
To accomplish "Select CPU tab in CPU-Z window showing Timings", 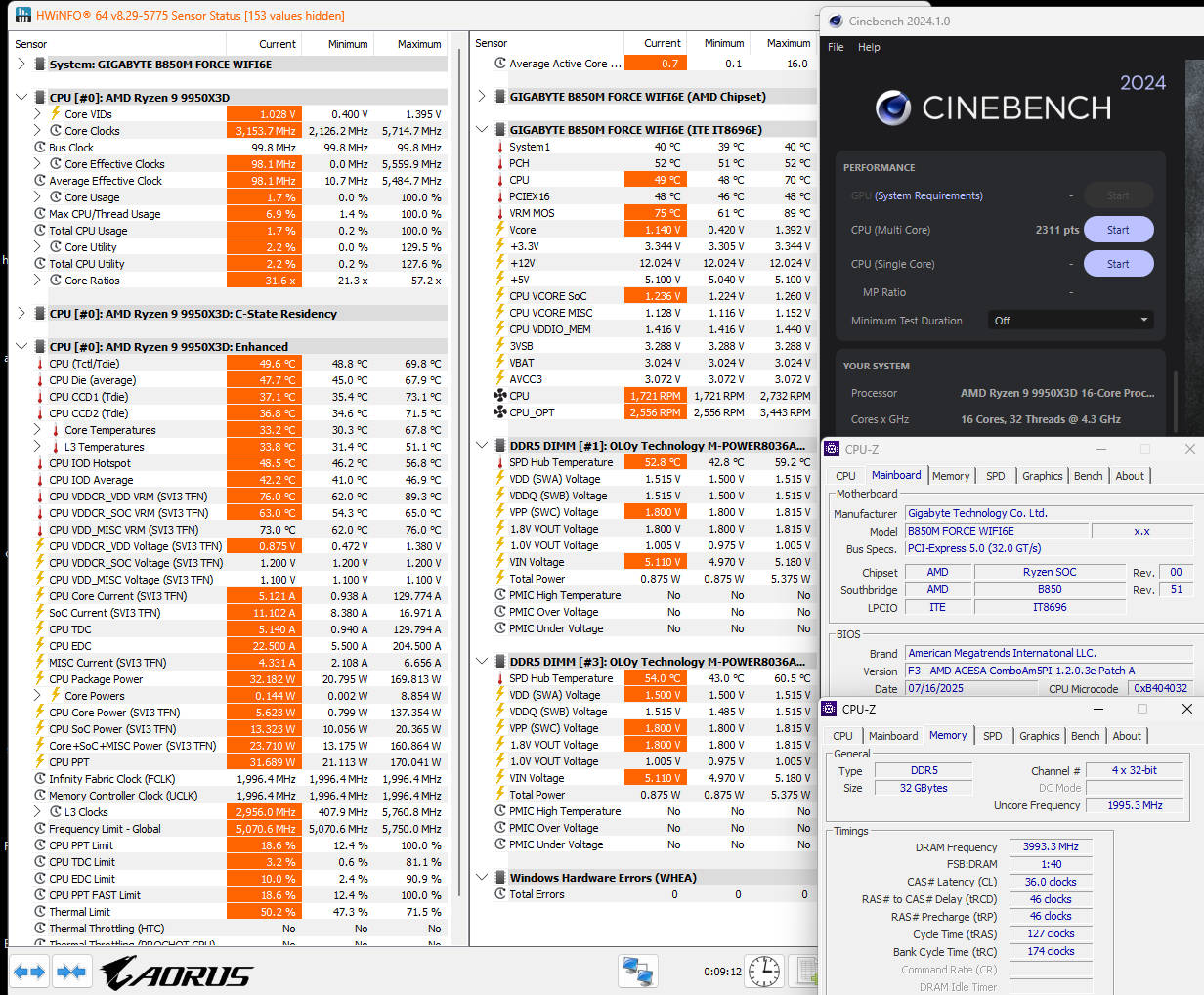I will 842,736.
